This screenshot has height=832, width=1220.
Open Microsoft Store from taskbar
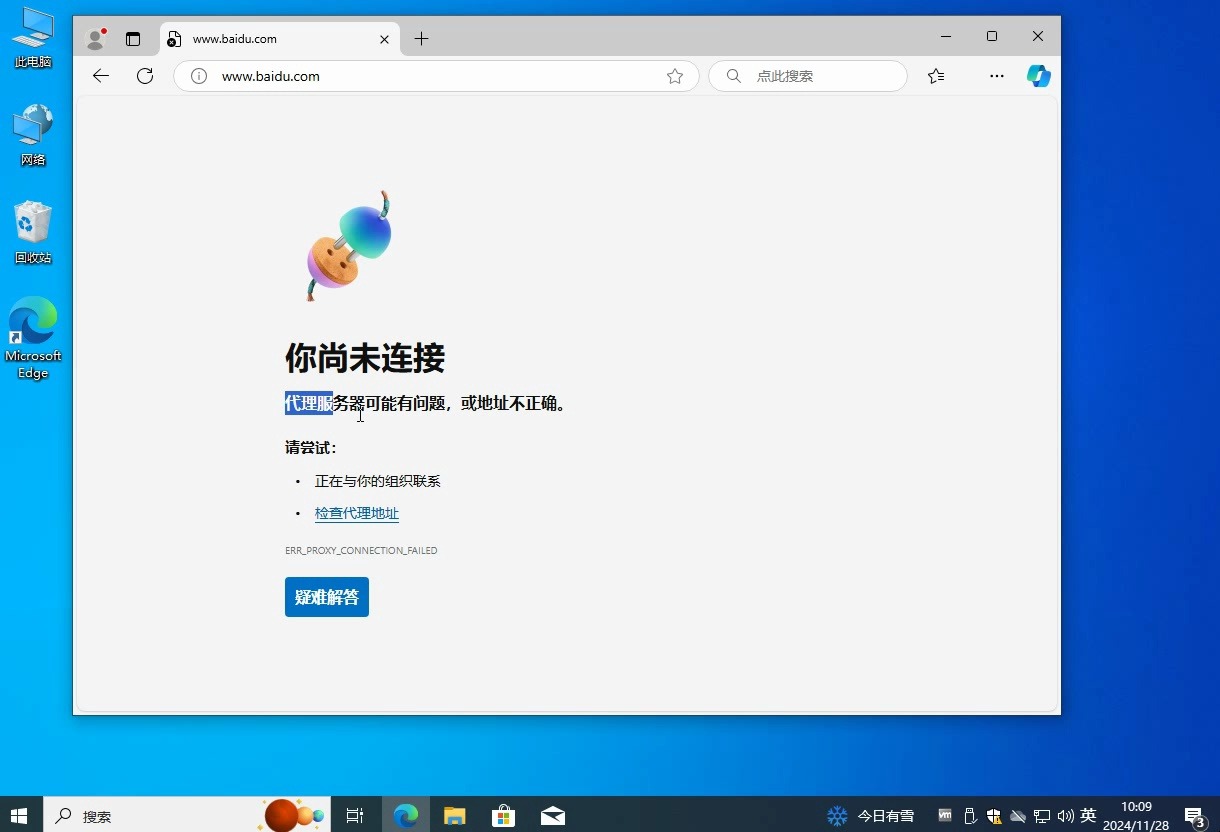click(x=503, y=816)
